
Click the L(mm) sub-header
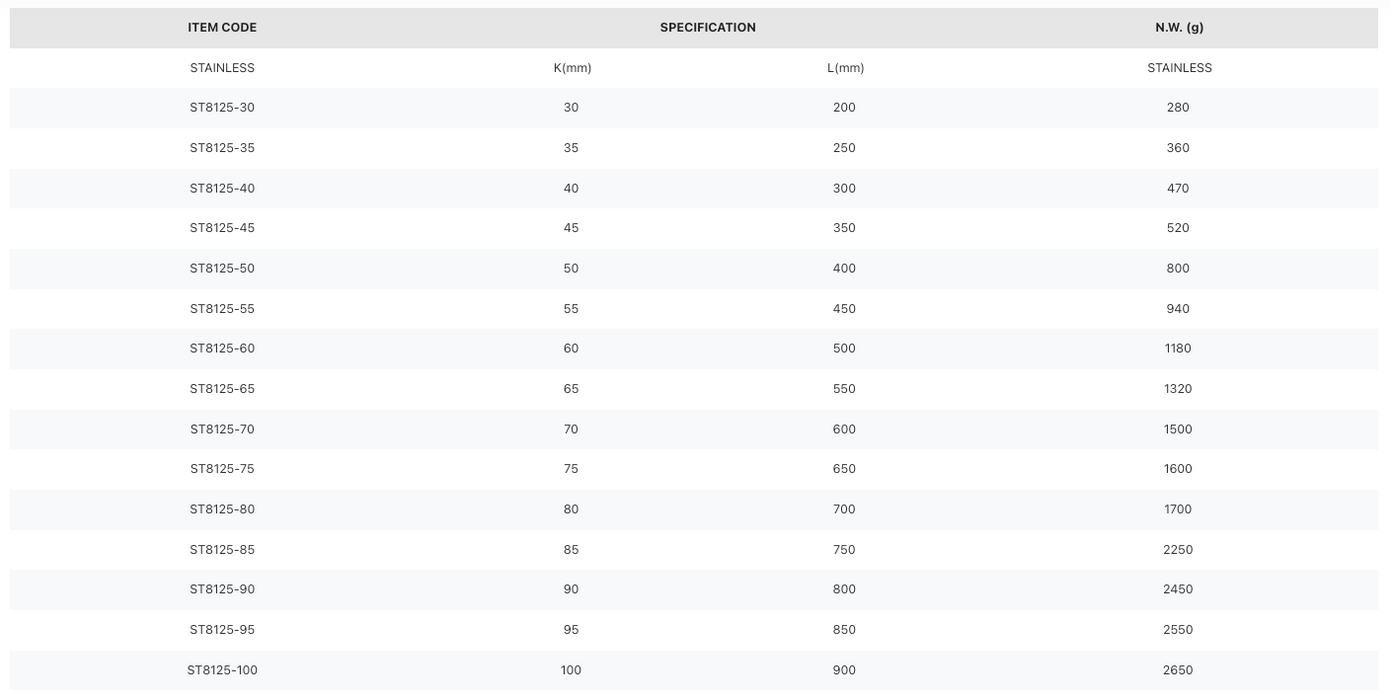click(x=845, y=68)
